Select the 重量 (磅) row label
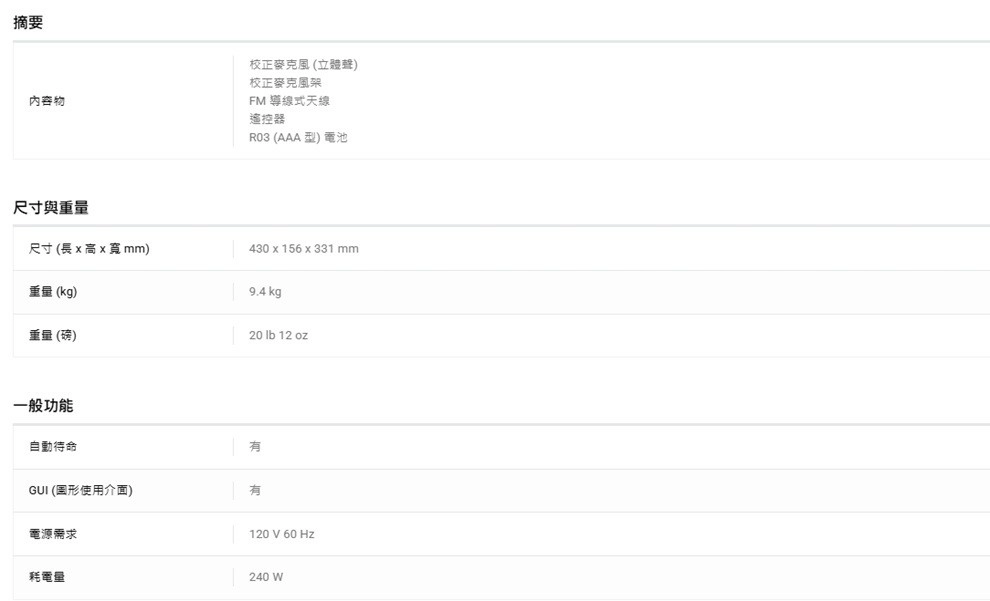The width and height of the screenshot is (990, 601). [53, 335]
